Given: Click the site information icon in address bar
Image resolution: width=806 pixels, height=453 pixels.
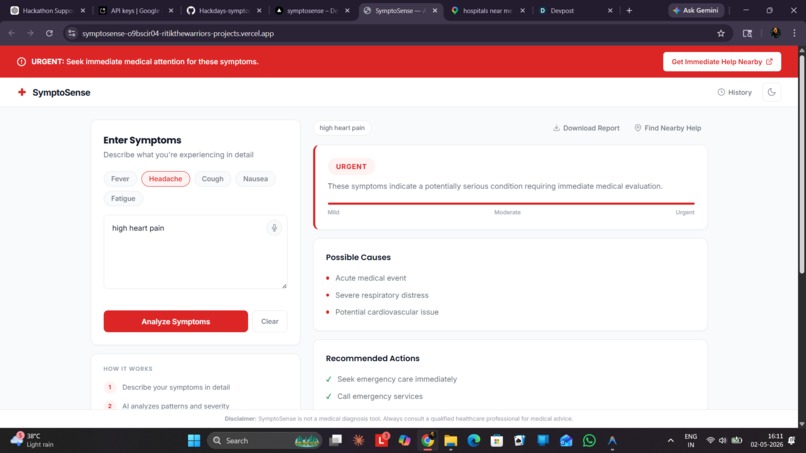Looking at the screenshot, I should [72, 33].
